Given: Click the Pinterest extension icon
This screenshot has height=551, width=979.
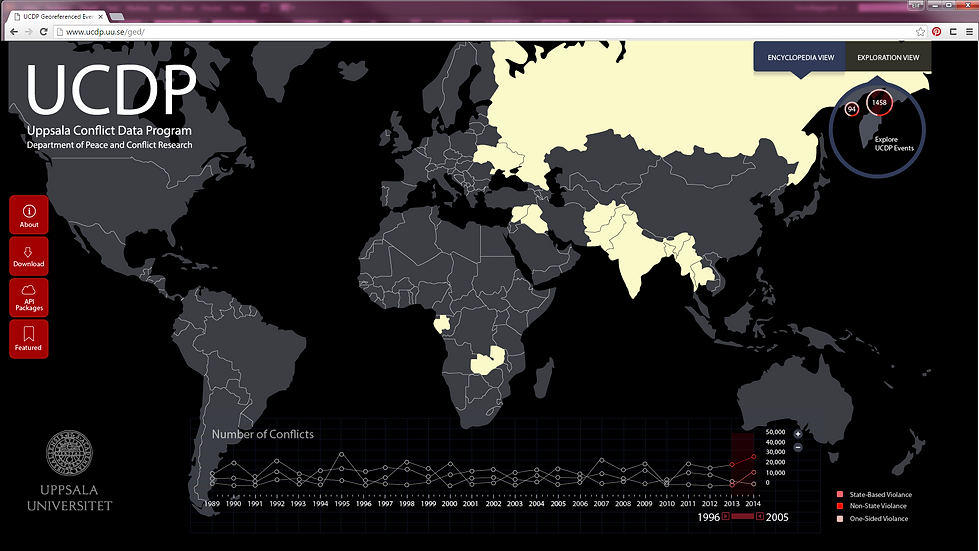Looking at the screenshot, I should coord(937,32).
